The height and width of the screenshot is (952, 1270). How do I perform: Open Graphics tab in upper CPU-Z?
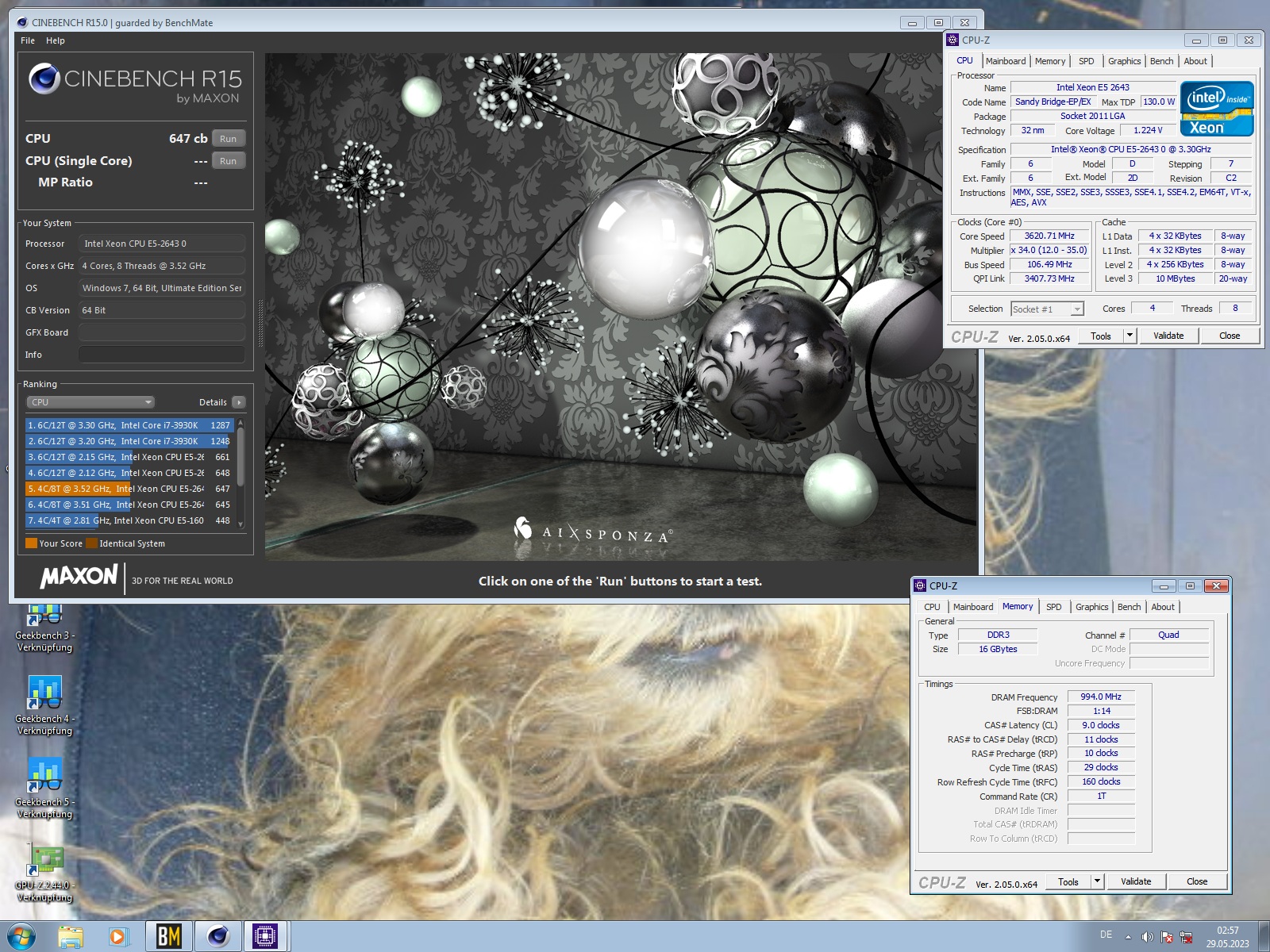click(x=1124, y=61)
